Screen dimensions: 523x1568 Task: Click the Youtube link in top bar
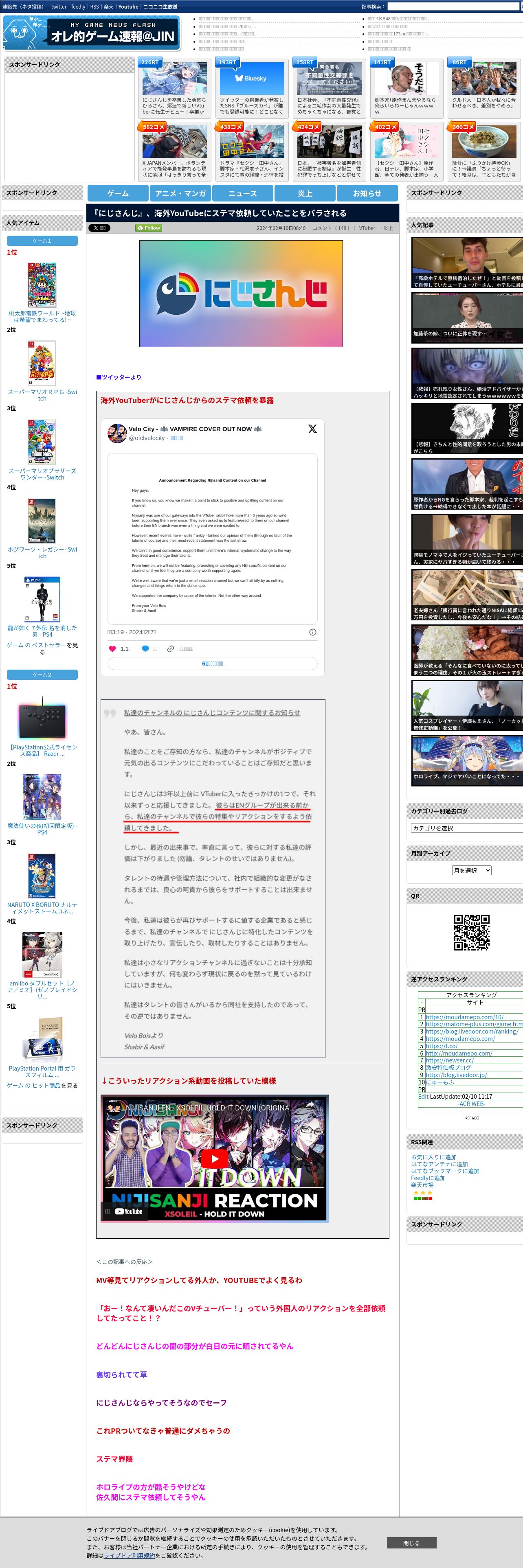point(128,7)
